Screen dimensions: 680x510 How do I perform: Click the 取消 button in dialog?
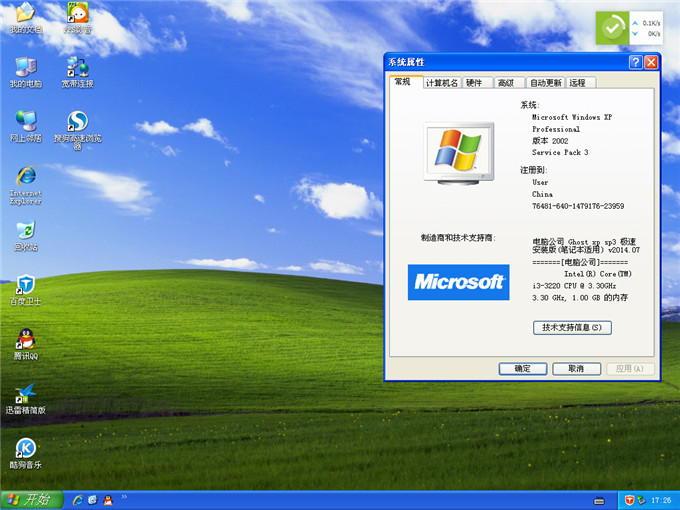pos(576,368)
